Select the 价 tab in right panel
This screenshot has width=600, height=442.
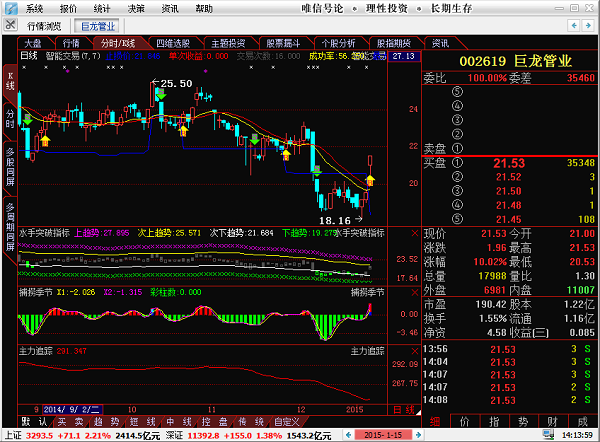click(465, 422)
